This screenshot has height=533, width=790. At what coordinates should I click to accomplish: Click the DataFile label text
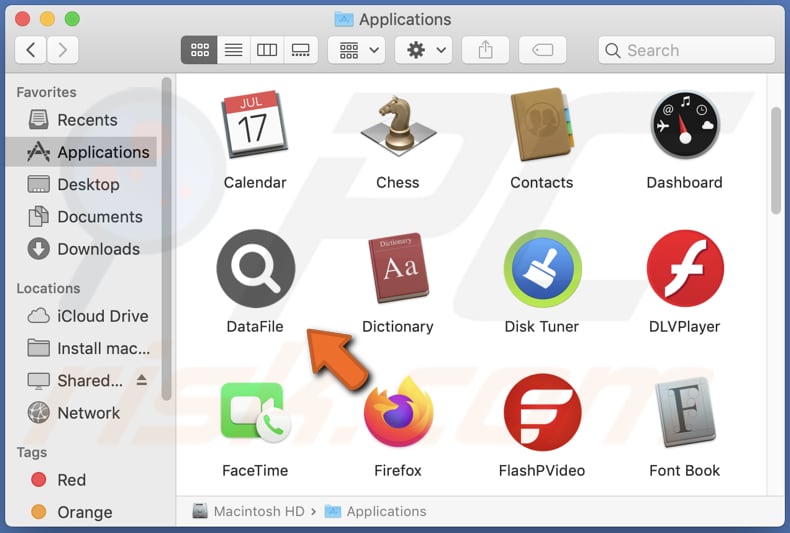tap(255, 326)
